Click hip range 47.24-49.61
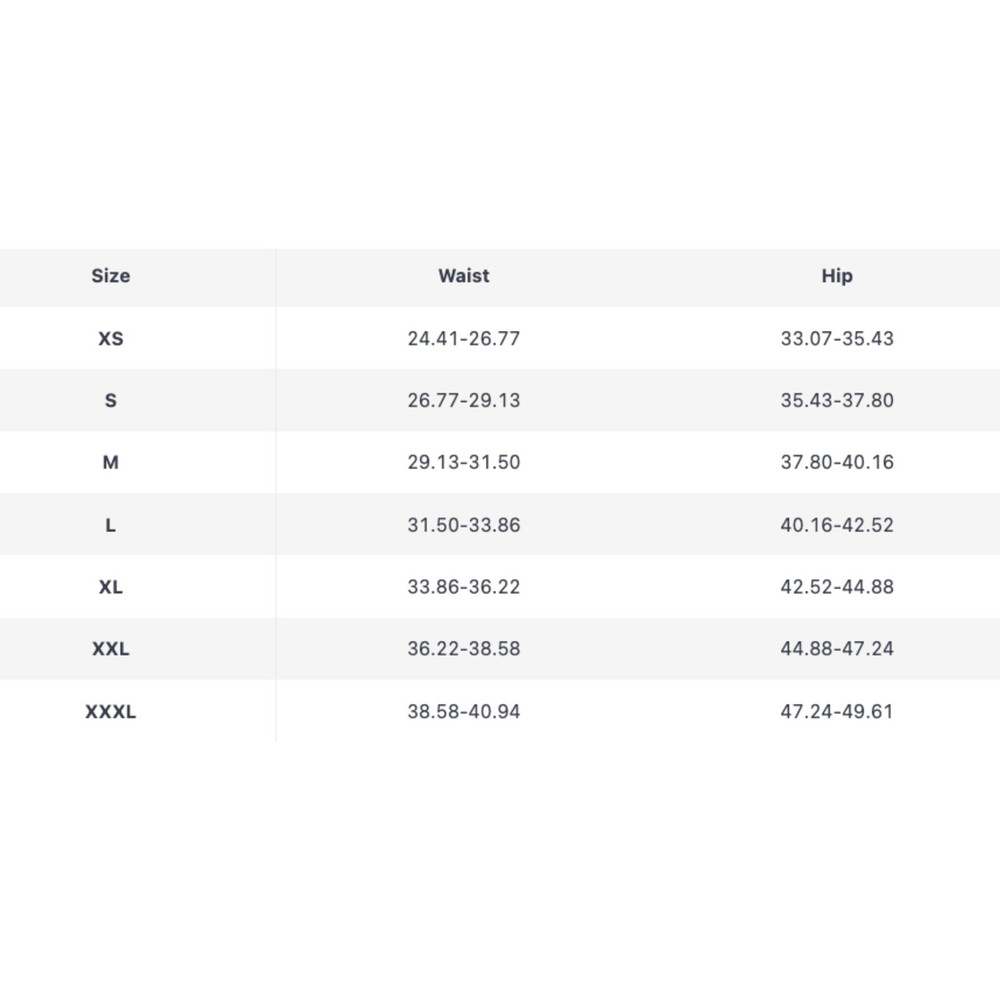Viewport: 1000px width, 1000px height. point(837,712)
